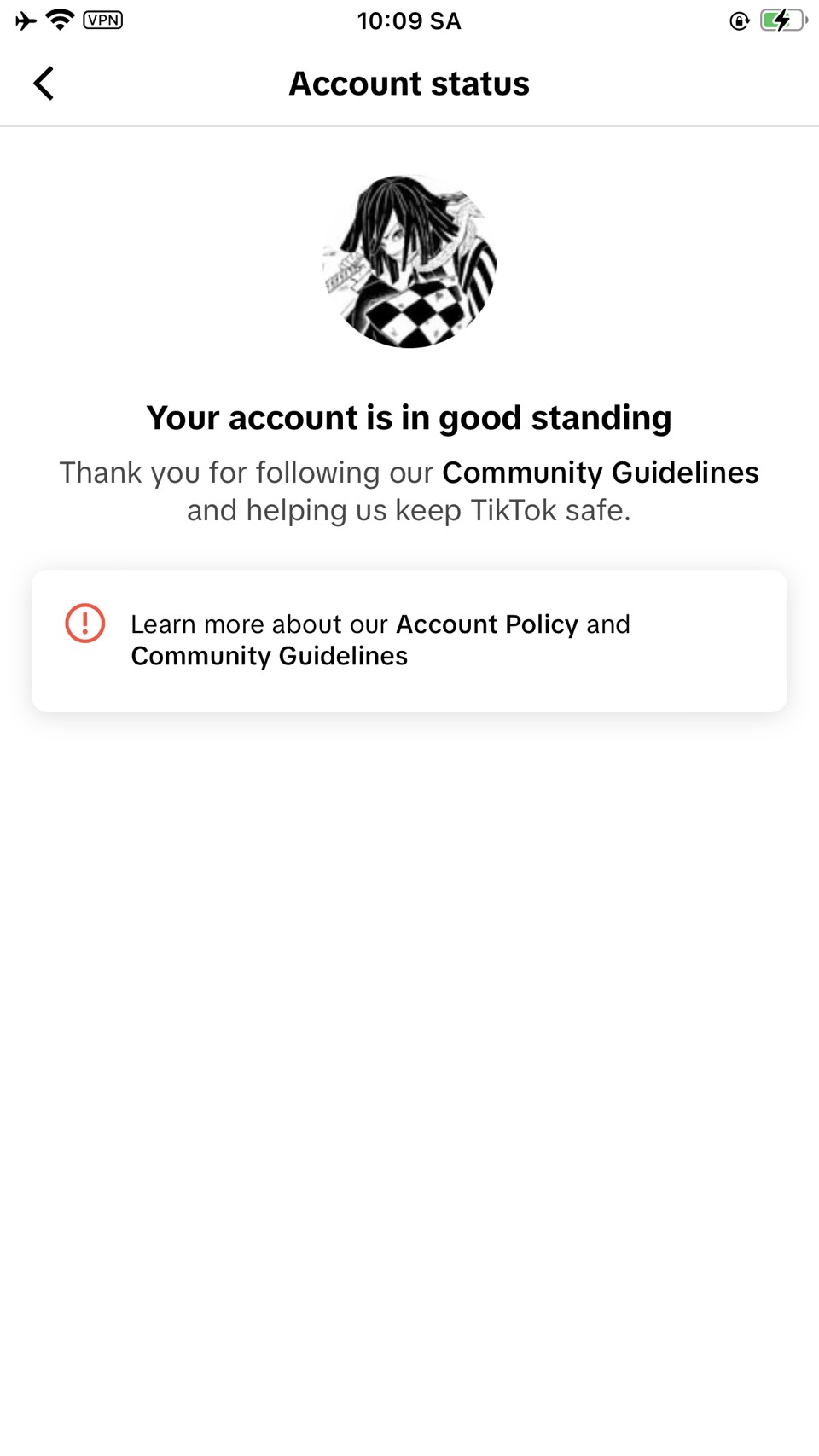This screenshot has height=1456, width=819.
Task: Tap the 10:09 SA clock
Action: (409, 20)
